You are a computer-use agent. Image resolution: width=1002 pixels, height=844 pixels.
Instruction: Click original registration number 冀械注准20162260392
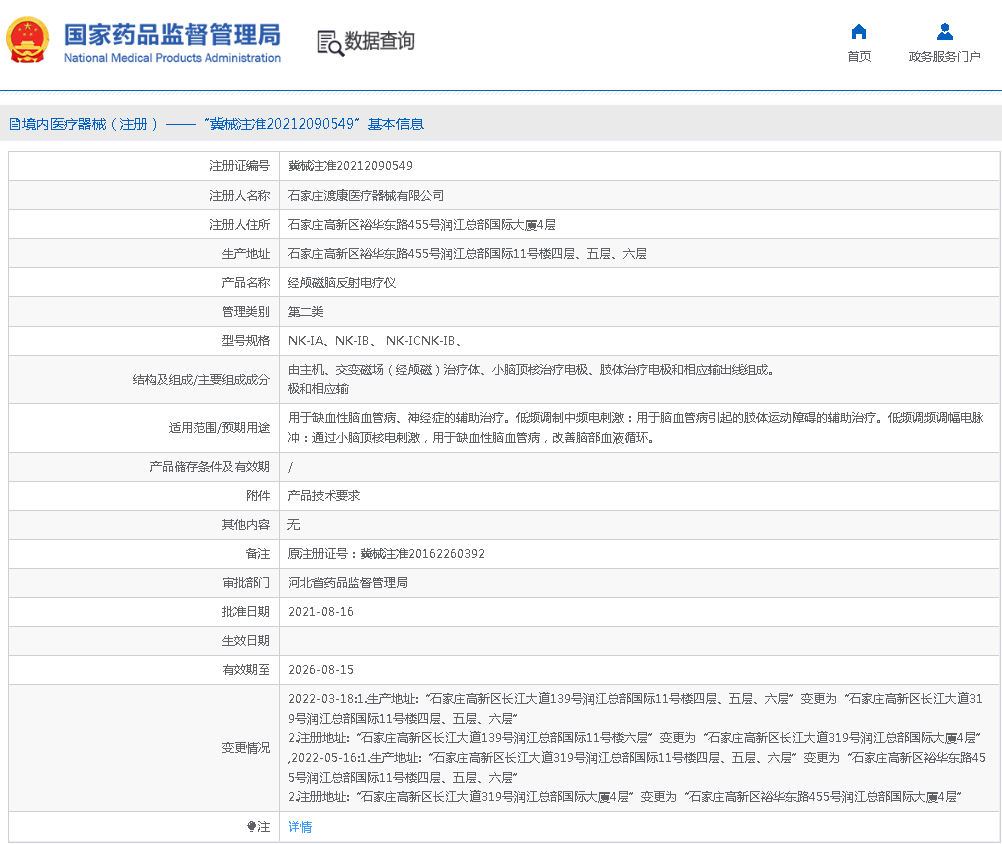click(x=422, y=554)
